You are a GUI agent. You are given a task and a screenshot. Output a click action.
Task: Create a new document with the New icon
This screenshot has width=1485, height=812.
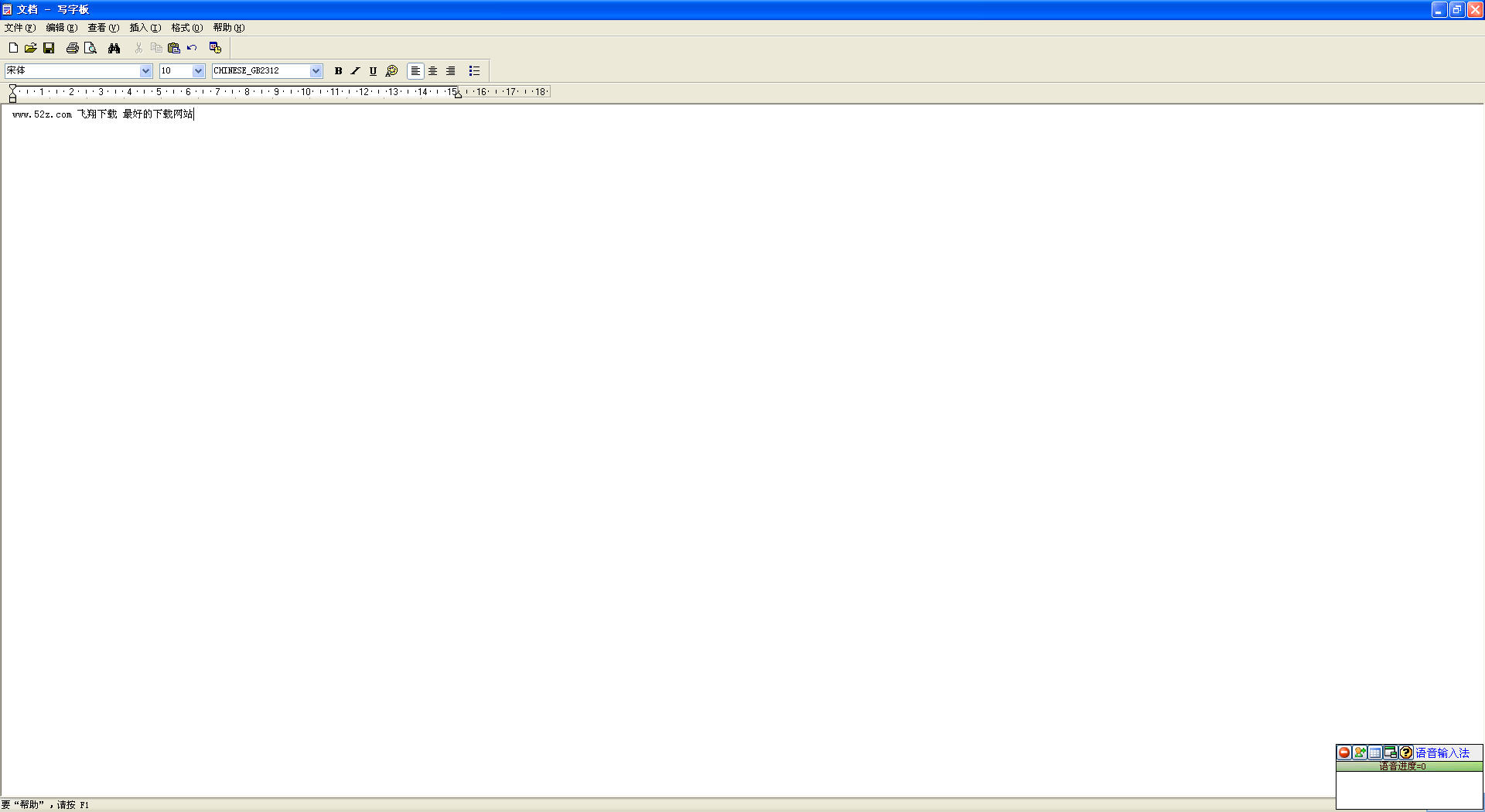click(x=13, y=48)
